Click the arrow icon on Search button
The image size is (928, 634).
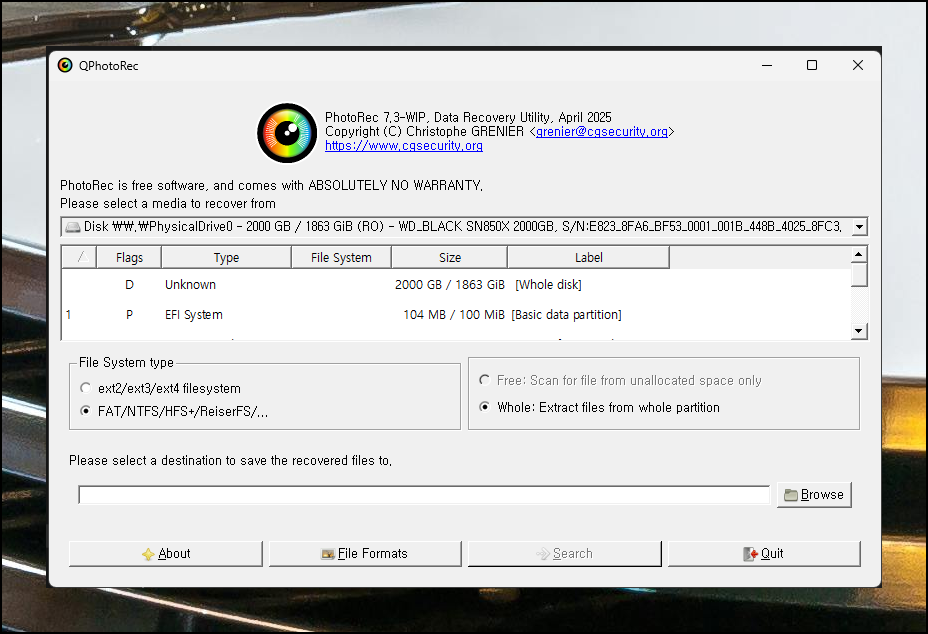click(543, 553)
